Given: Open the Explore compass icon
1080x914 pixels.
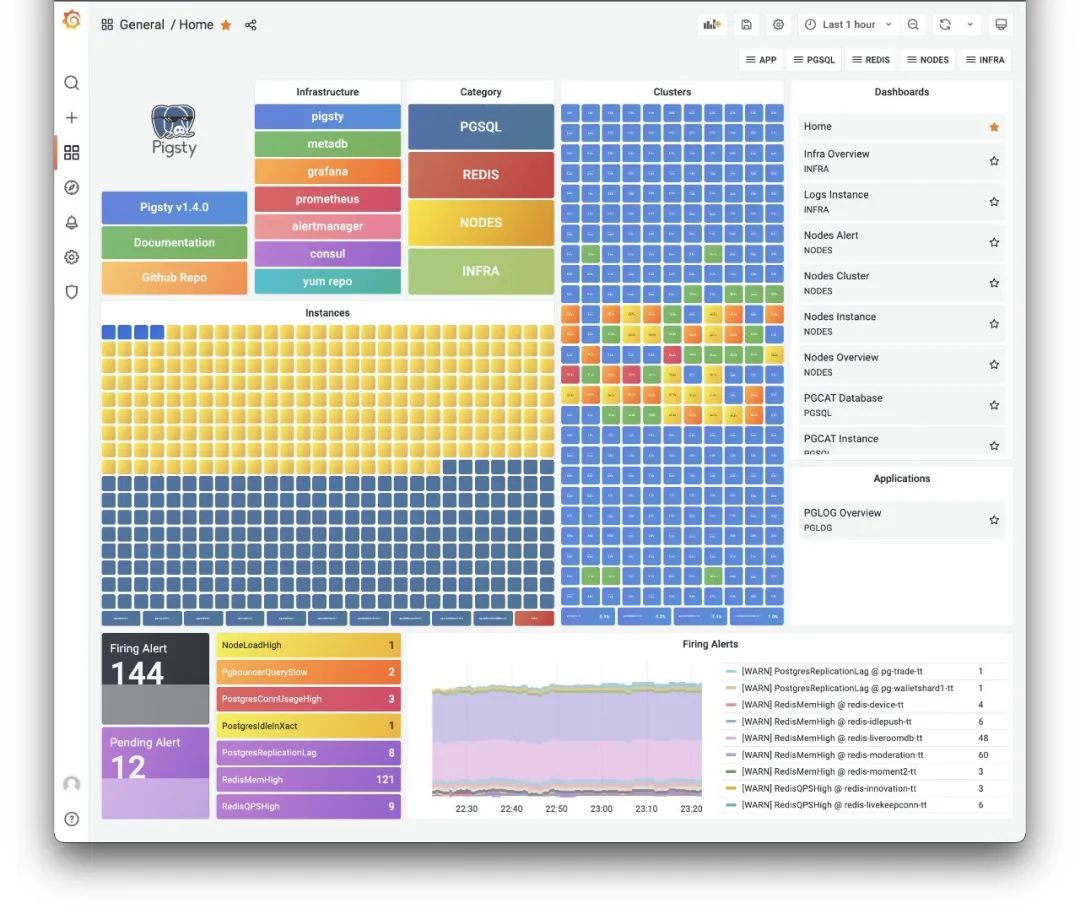Looking at the screenshot, I should click(71, 187).
